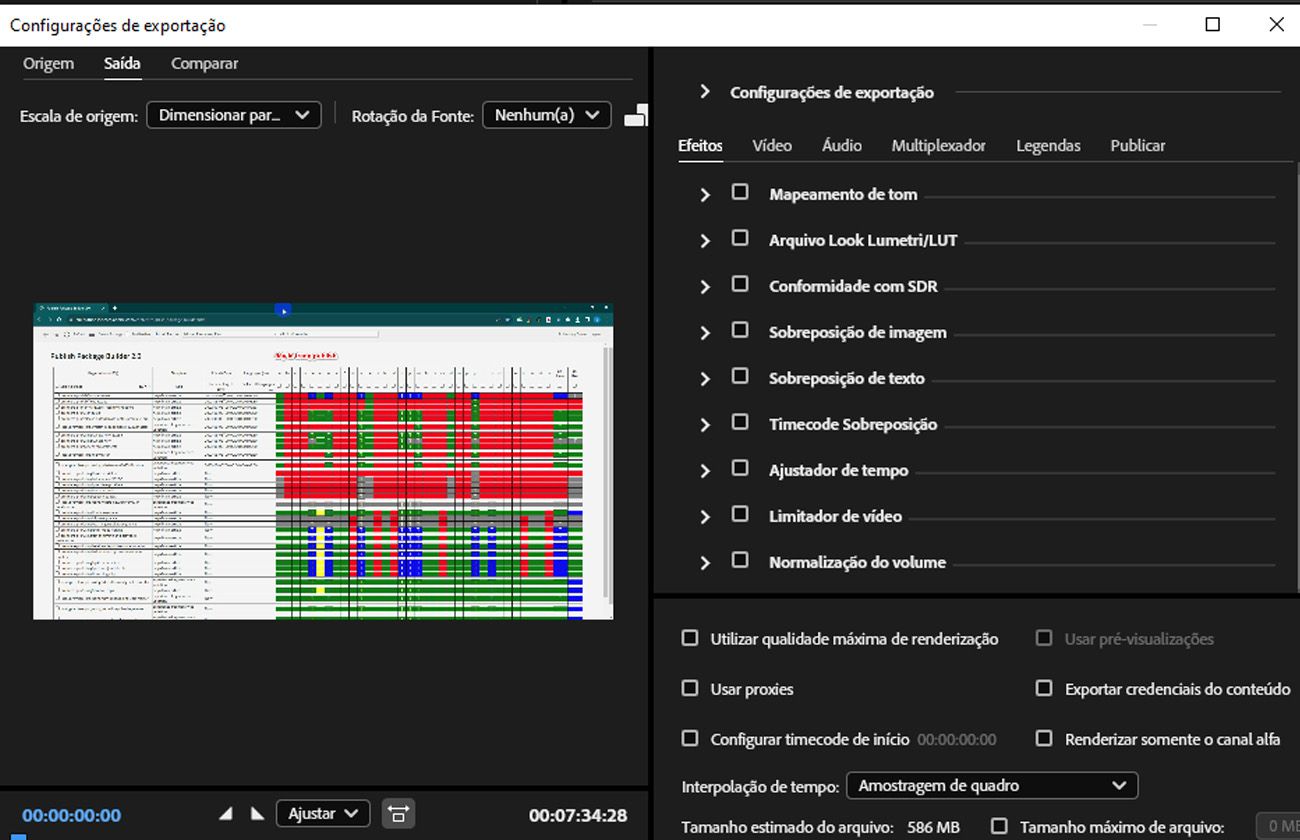Enable Usar proxies

pos(689,688)
